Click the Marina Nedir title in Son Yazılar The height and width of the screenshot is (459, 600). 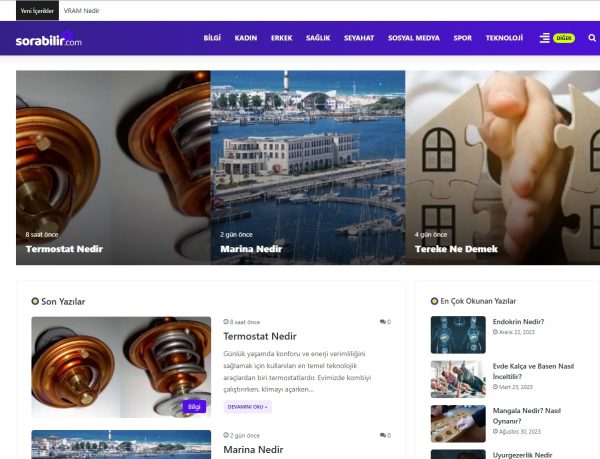(253, 450)
